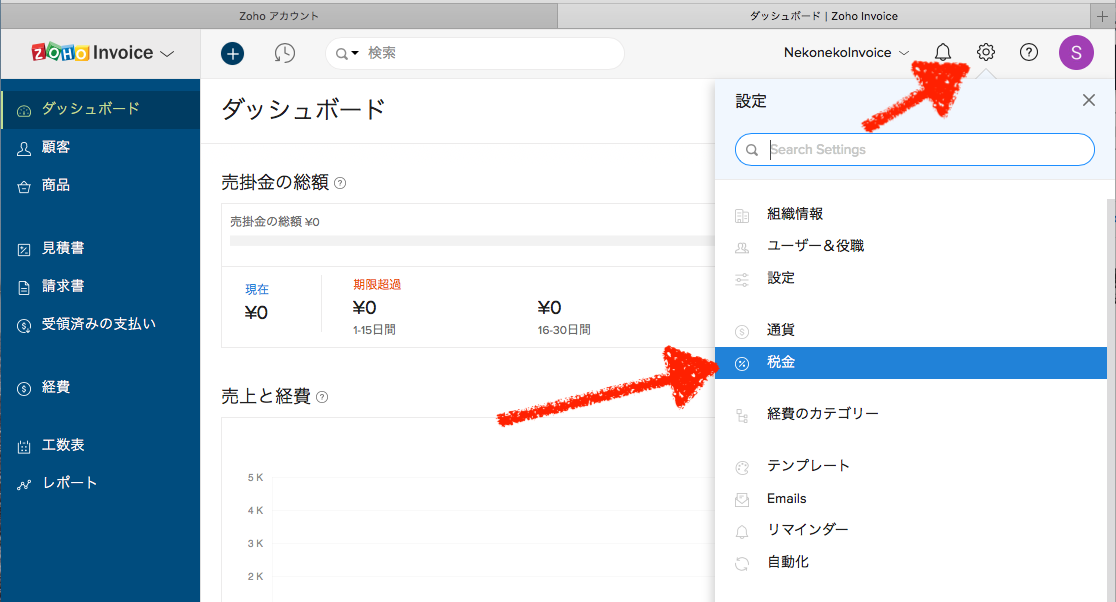
Task: Click the purple user avatar
Action: pos(1076,53)
